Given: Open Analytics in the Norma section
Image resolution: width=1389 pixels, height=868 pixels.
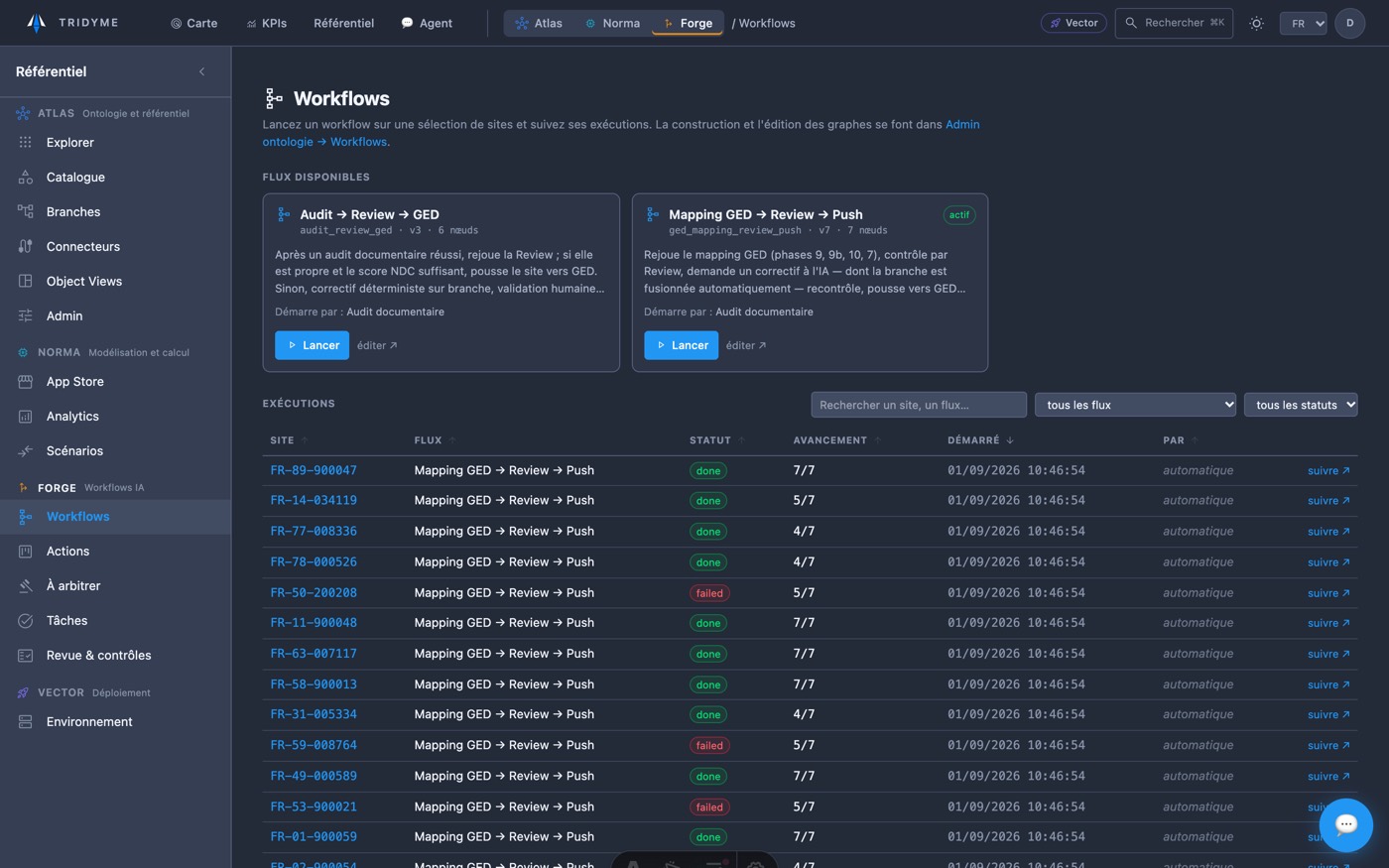Looking at the screenshot, I should 115,417.
